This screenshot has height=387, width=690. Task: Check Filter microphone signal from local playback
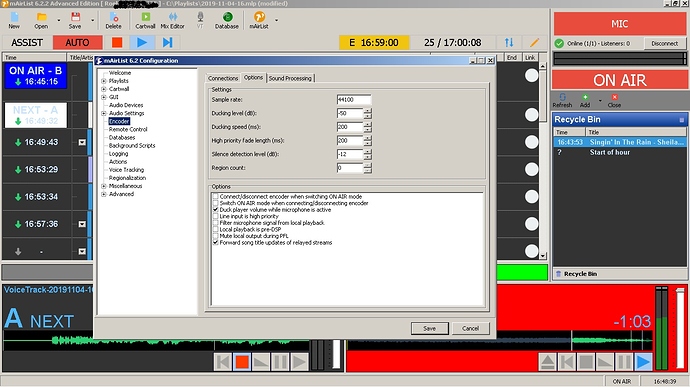click(216, 223)
